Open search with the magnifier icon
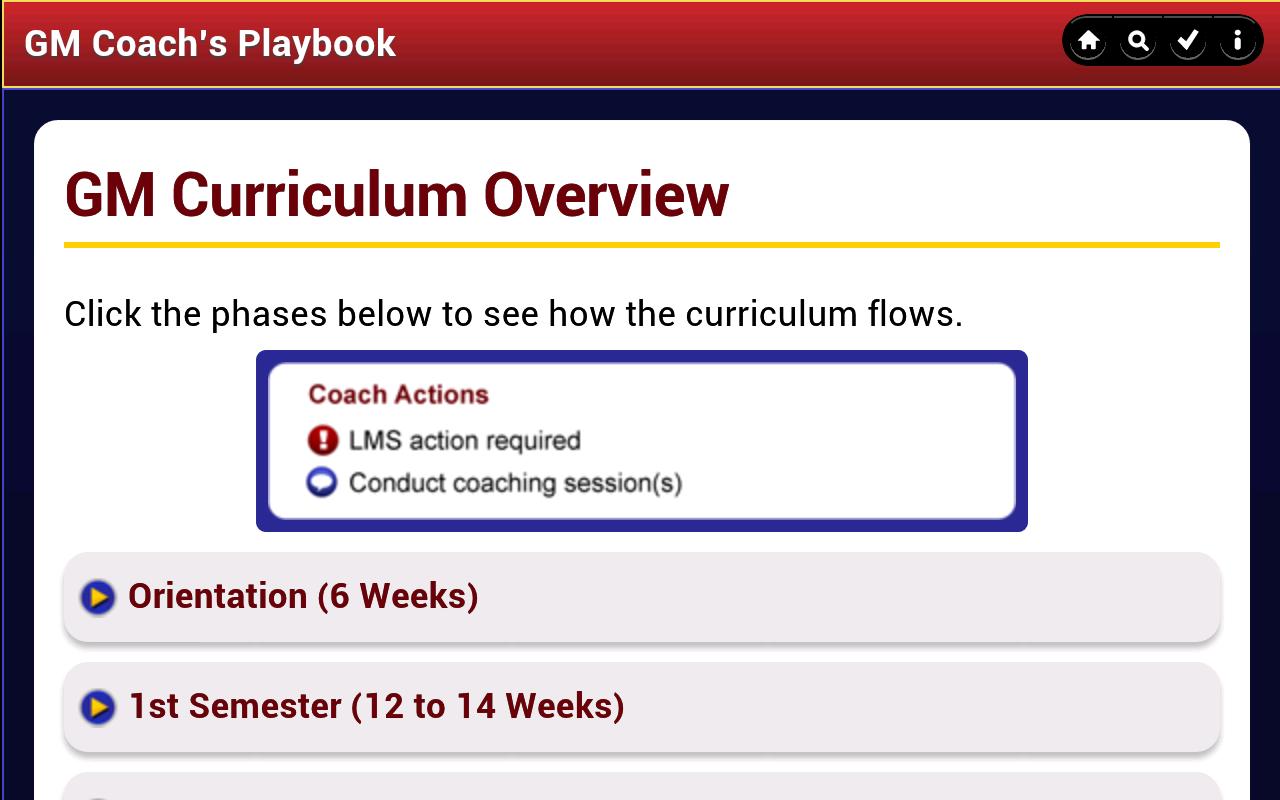The height and width of the screenshot is (800, 1280). 1138,41
